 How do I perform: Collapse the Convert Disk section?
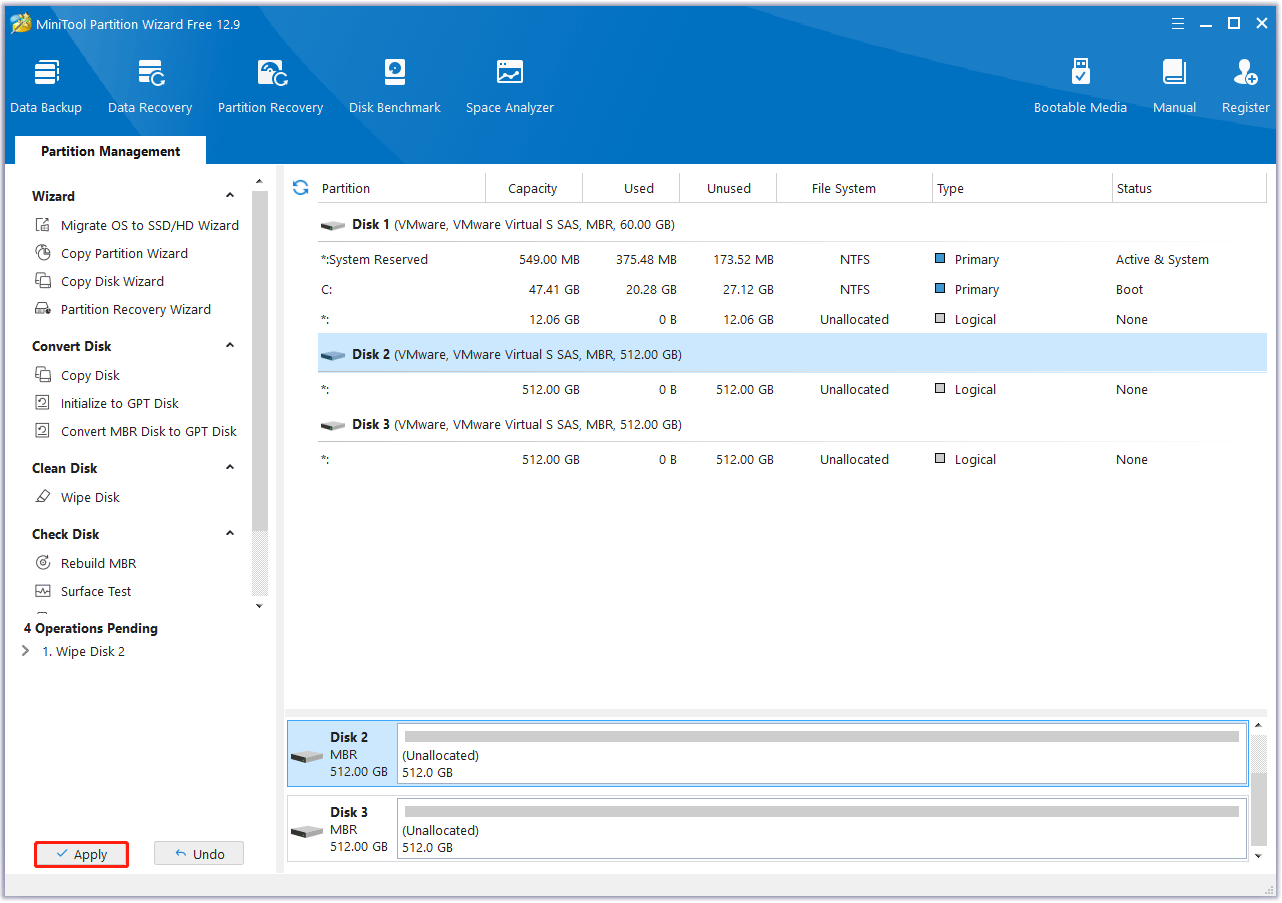pyautogui.click(x=230, y=346)
